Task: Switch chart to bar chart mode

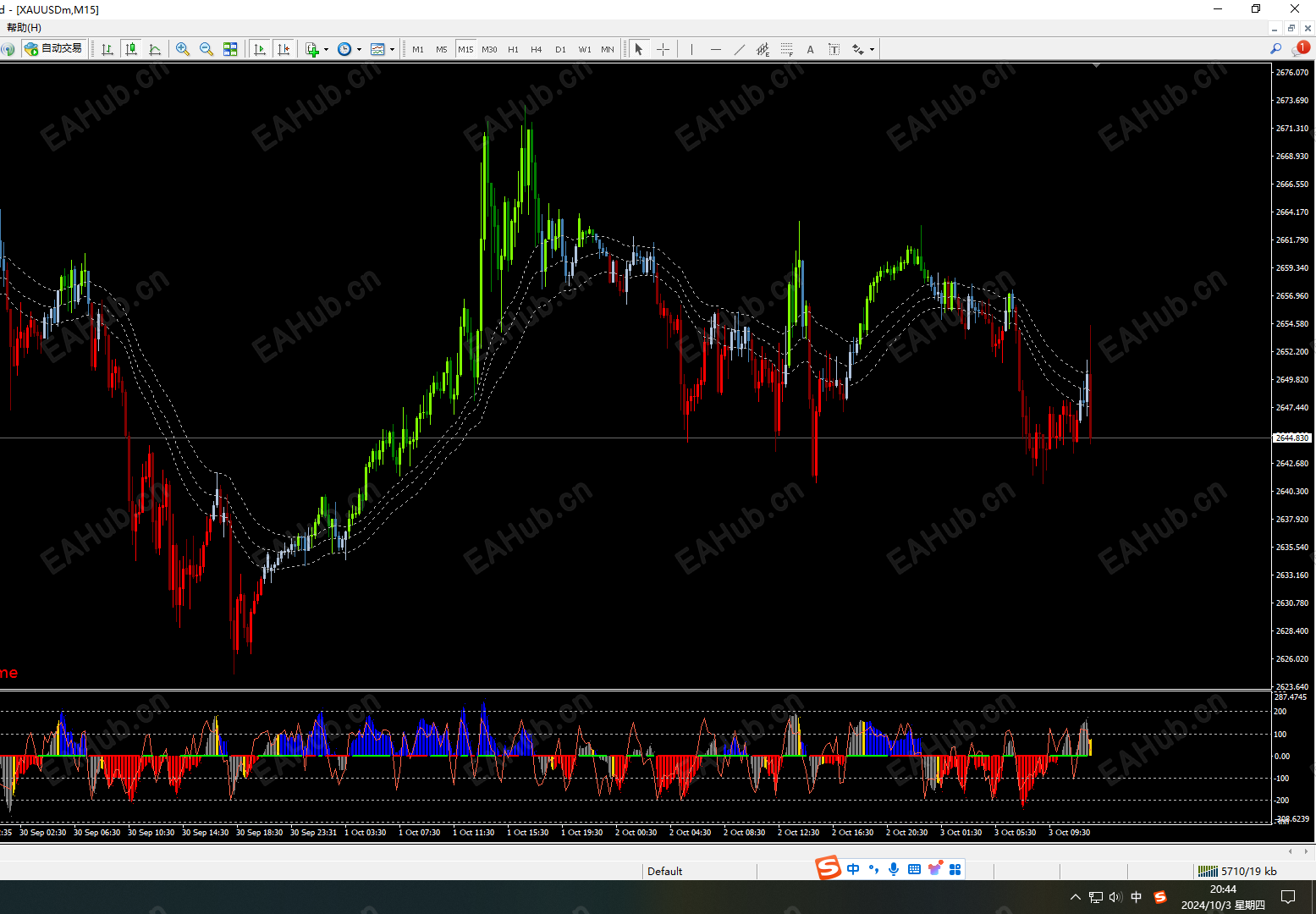Action: [107, 49]
